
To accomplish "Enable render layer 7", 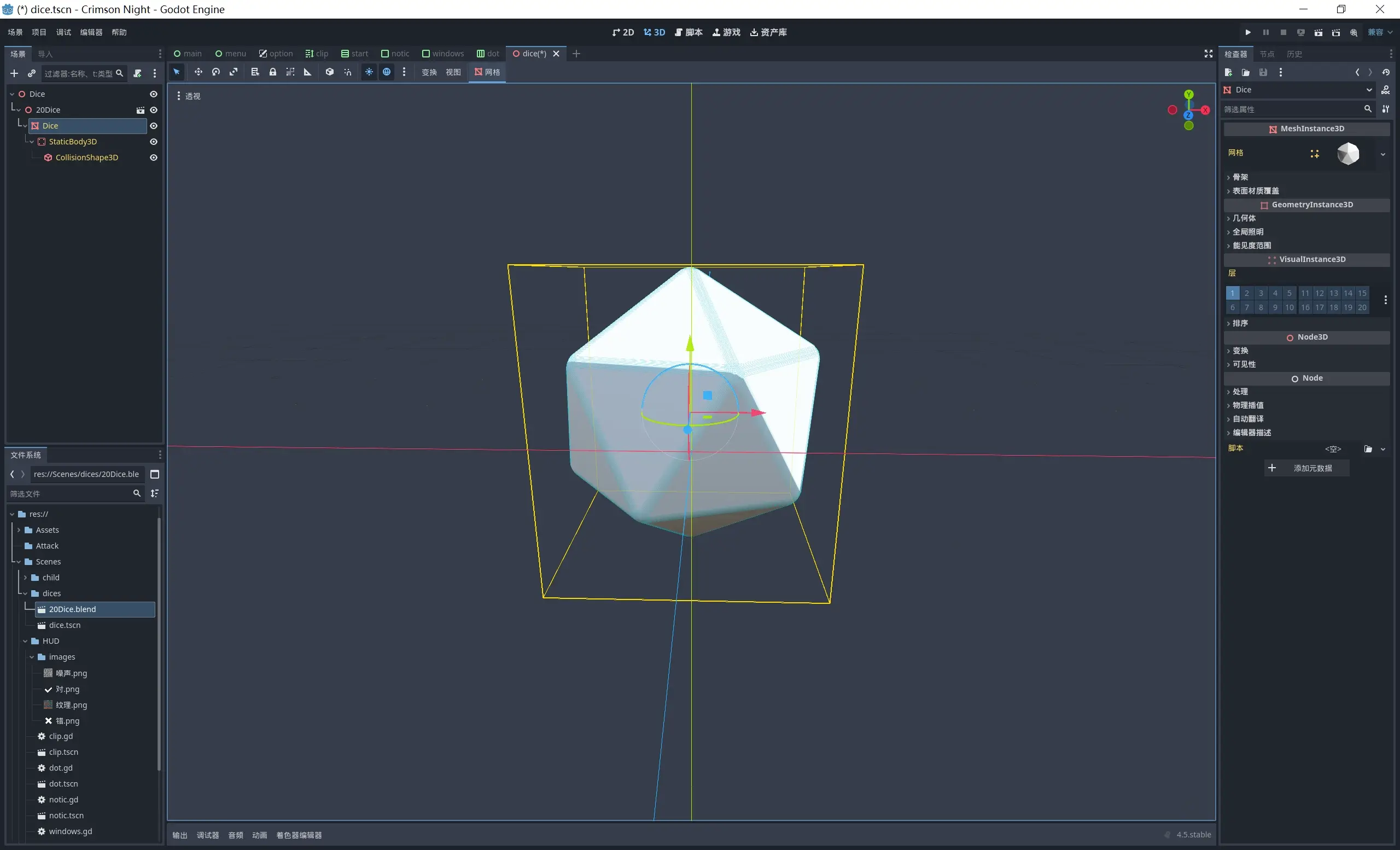I will 1246,307.
